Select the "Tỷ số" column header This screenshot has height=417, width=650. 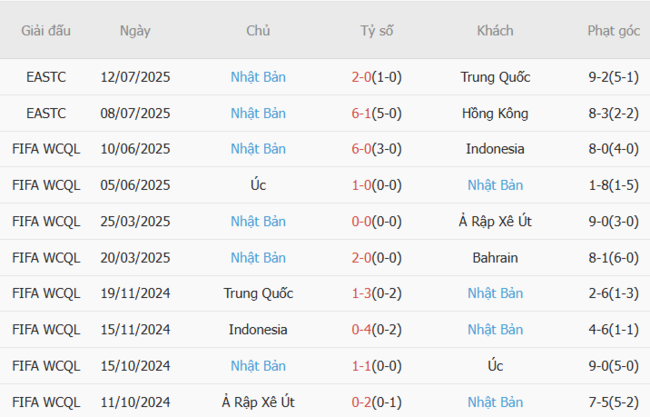tap(377, 30)
